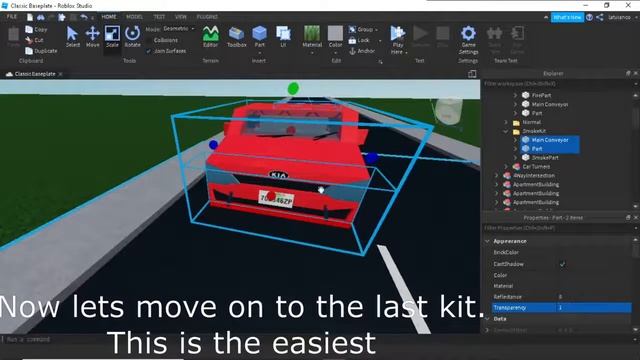Open the UI insert tool
640x360 pixels.
pos(283,37)
